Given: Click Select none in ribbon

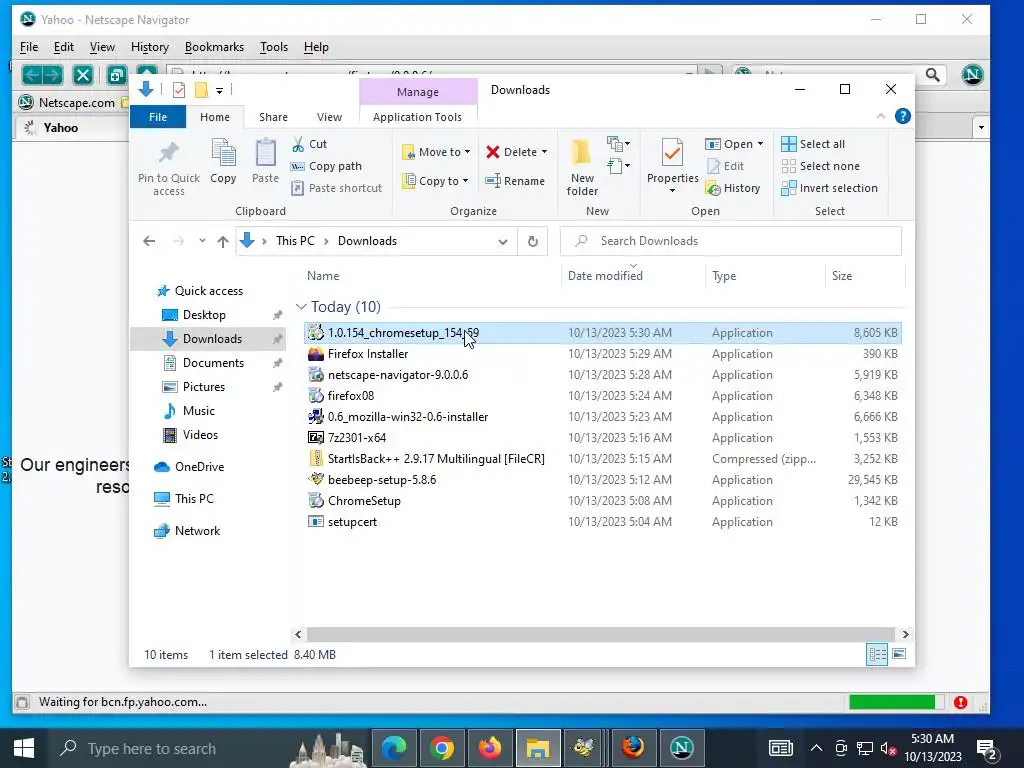Looking at the screenshot, I should (820, 166).
